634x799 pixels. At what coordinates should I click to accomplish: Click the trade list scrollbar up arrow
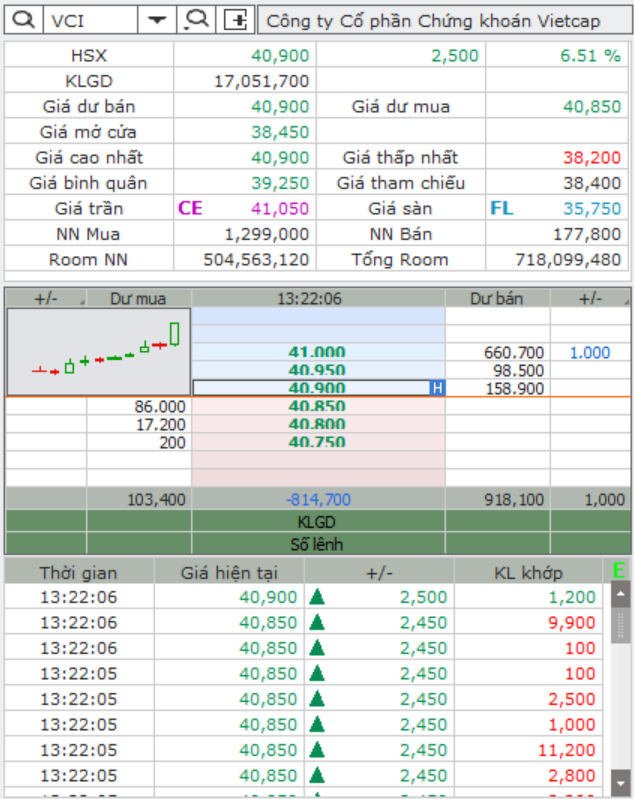(621, 594)
